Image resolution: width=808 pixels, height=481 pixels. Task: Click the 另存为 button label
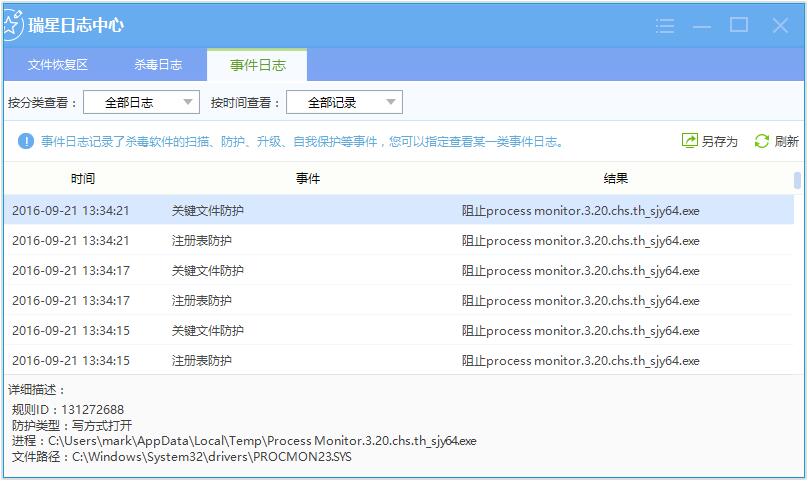pos(719,141)
